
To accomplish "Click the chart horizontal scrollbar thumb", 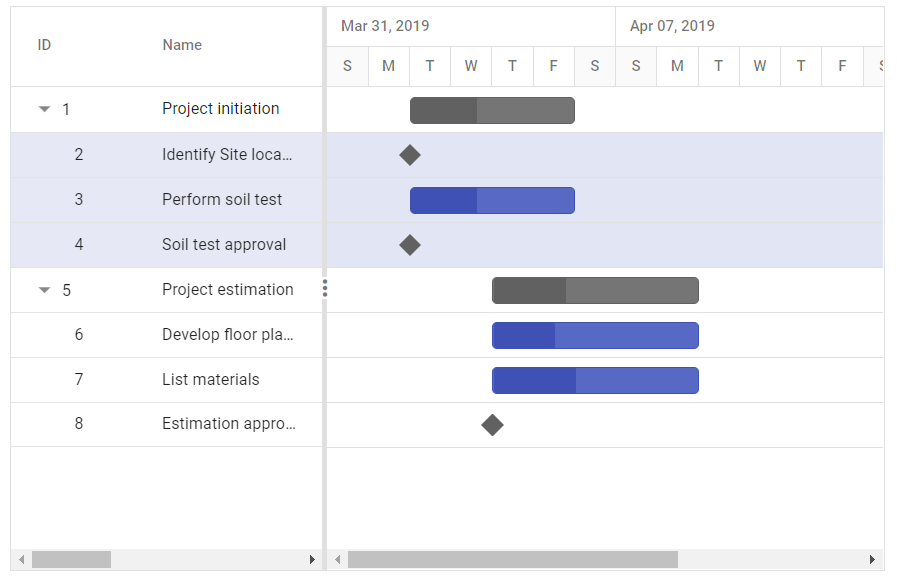I will pos(513,559).
